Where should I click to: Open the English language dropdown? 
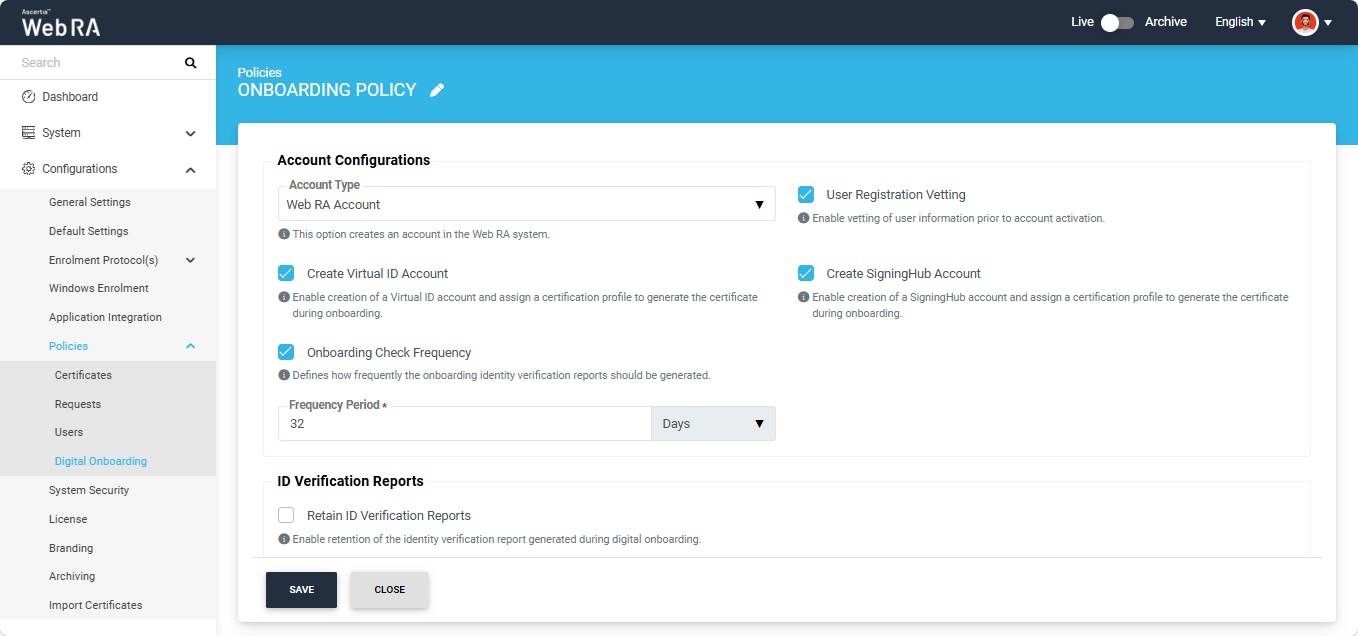1240,22
